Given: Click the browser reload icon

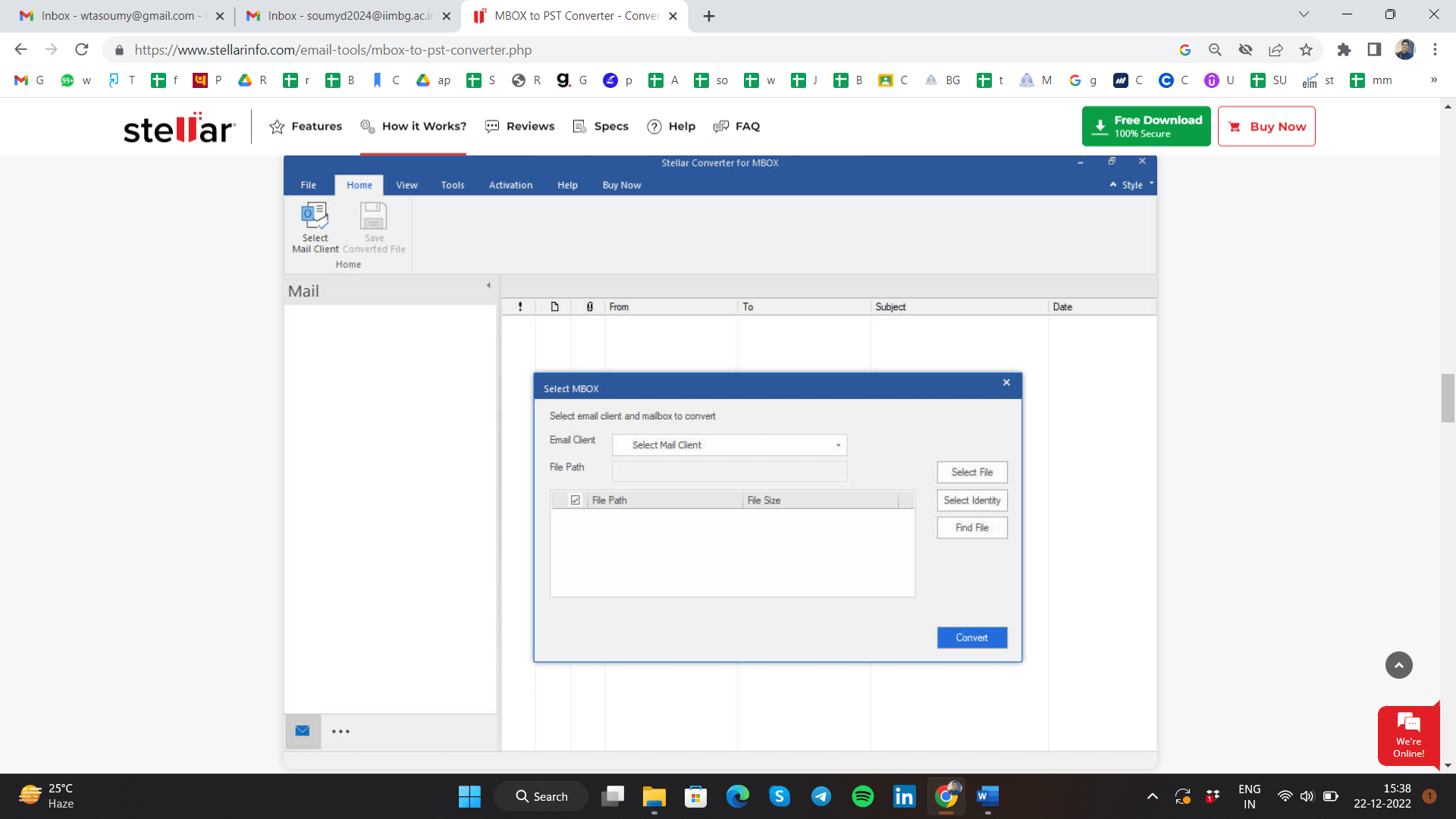Looking at the screenshot, I should tap(82, 50).
